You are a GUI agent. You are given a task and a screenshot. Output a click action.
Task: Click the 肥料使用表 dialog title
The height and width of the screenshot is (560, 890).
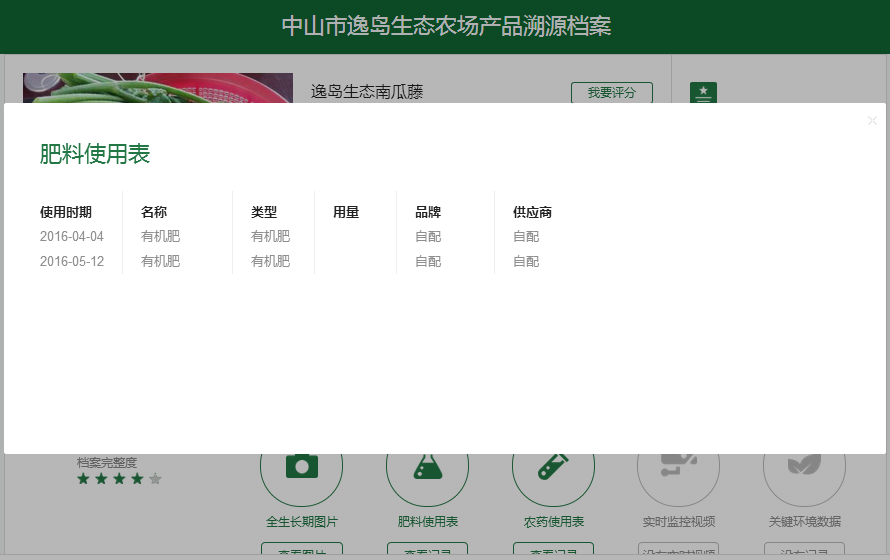(95, 154)
